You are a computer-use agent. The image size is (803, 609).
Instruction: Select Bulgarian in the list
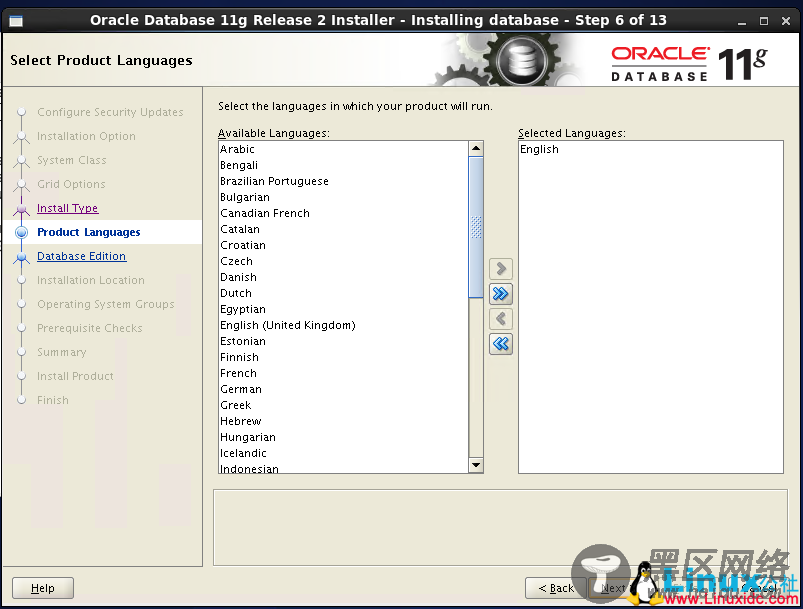343,197
